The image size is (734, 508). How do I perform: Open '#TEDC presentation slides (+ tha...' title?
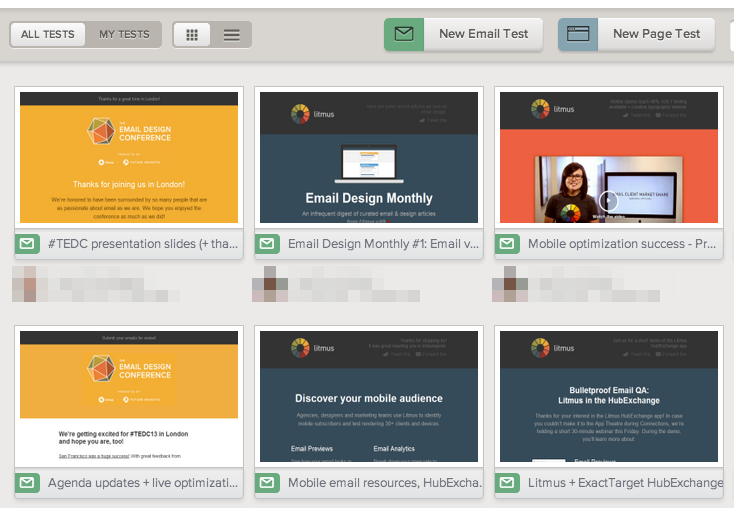coord(143,244)
